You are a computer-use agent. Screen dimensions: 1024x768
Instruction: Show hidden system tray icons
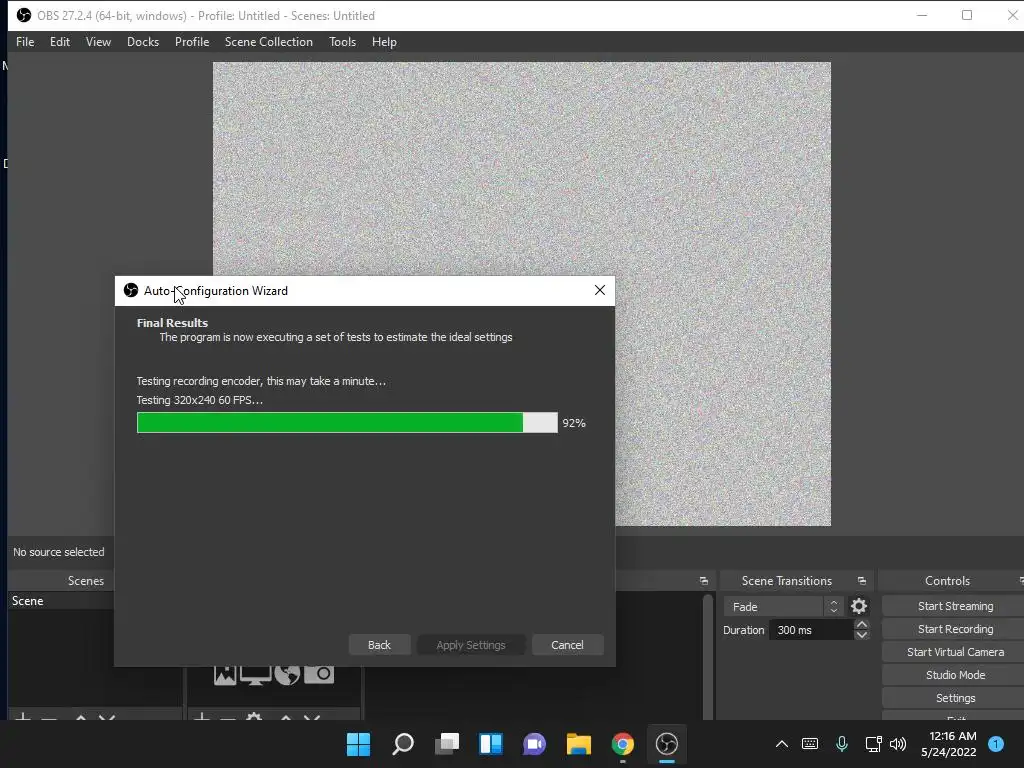(782, 744)
